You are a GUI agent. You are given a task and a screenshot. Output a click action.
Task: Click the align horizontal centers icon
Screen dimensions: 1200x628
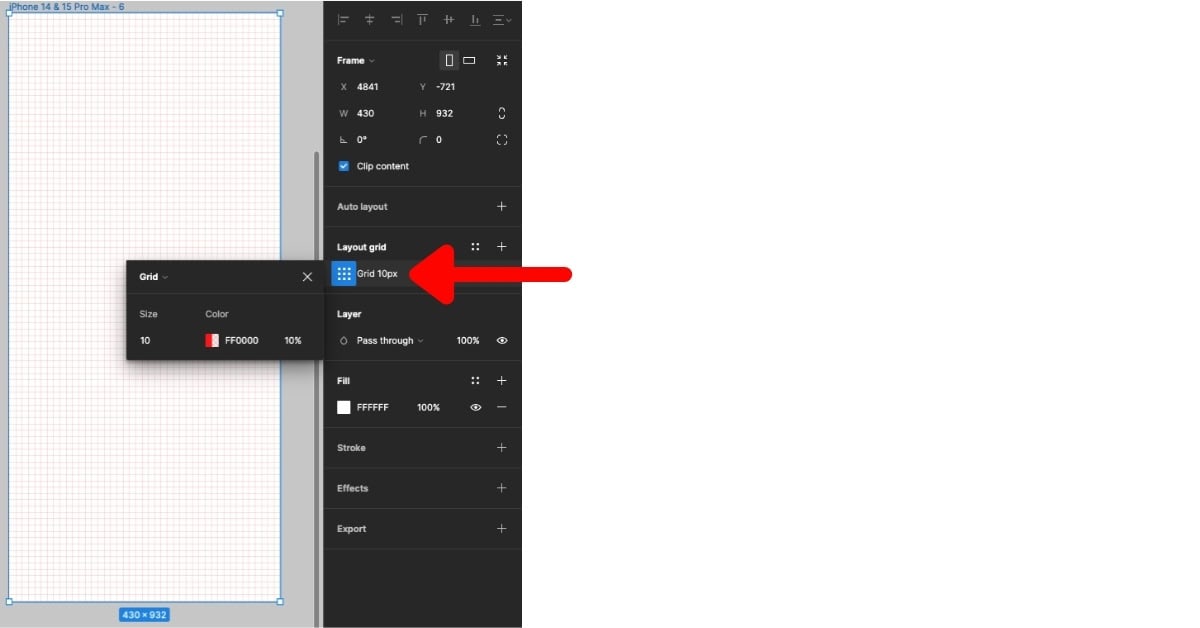pyautogui.click(x=370, y=20)
